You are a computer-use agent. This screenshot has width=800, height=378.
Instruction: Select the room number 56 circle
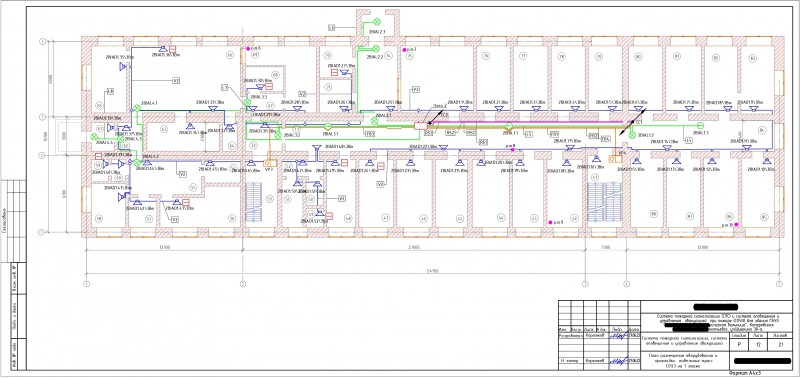pyautogui.click(x=232, y=218)
